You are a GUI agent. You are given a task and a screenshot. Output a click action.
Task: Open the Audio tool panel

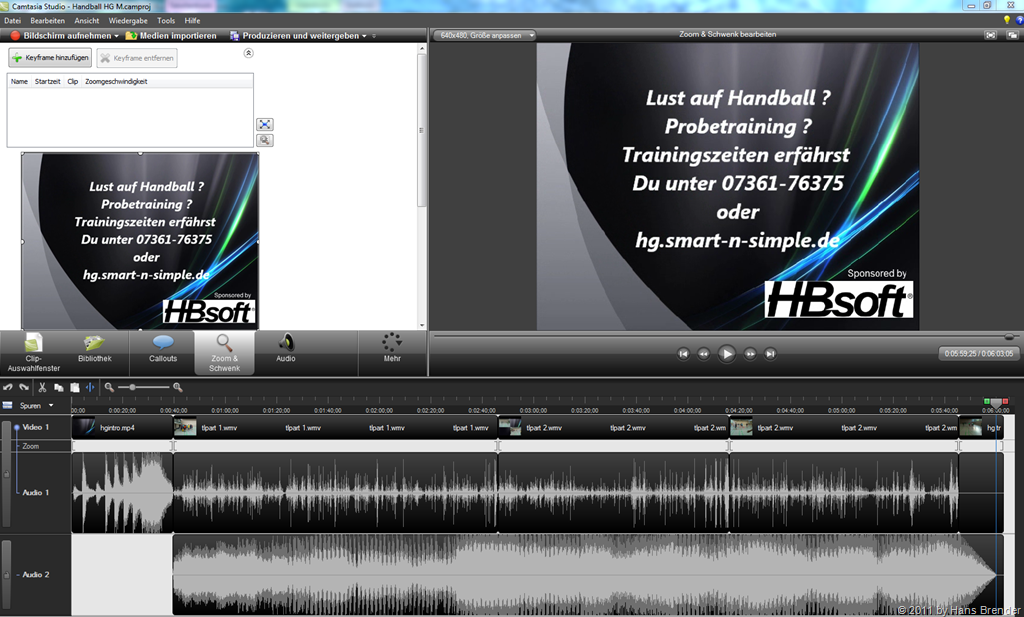point(286,349)
